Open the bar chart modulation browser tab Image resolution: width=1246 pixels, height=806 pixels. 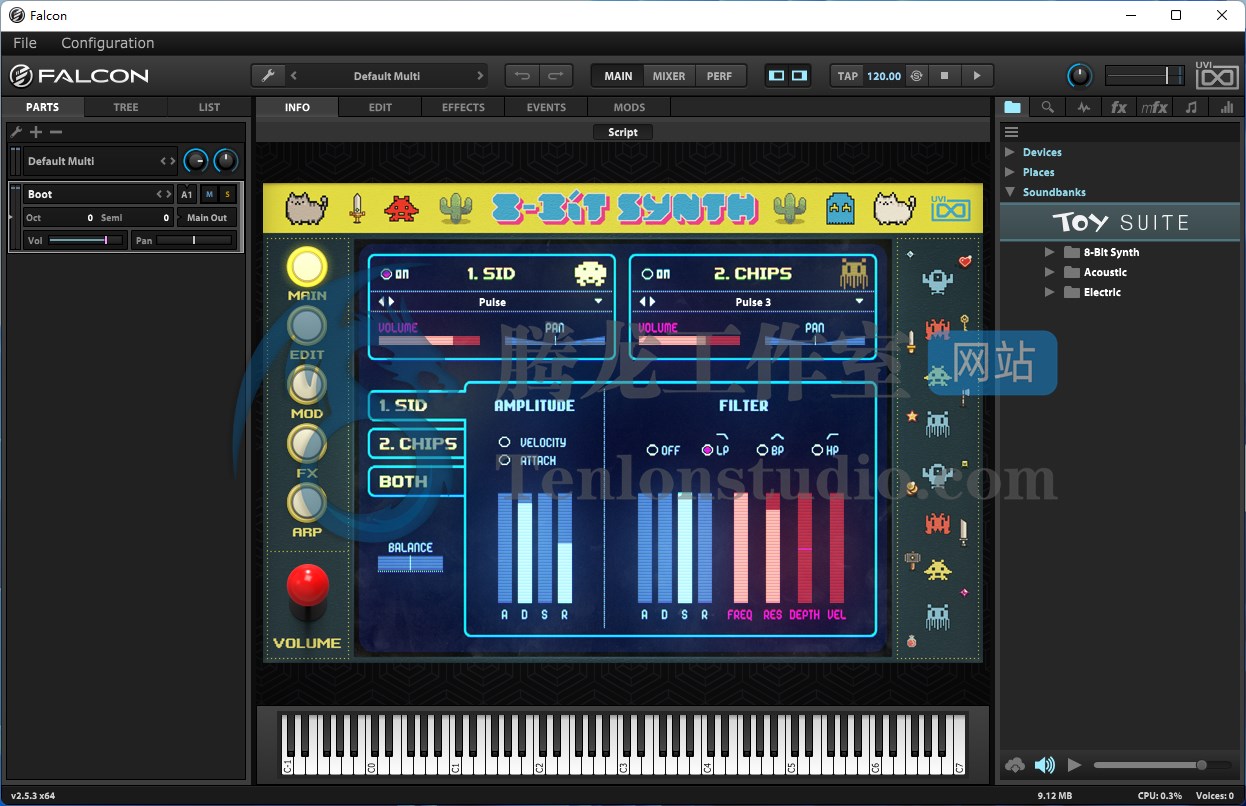(1226, 107)
